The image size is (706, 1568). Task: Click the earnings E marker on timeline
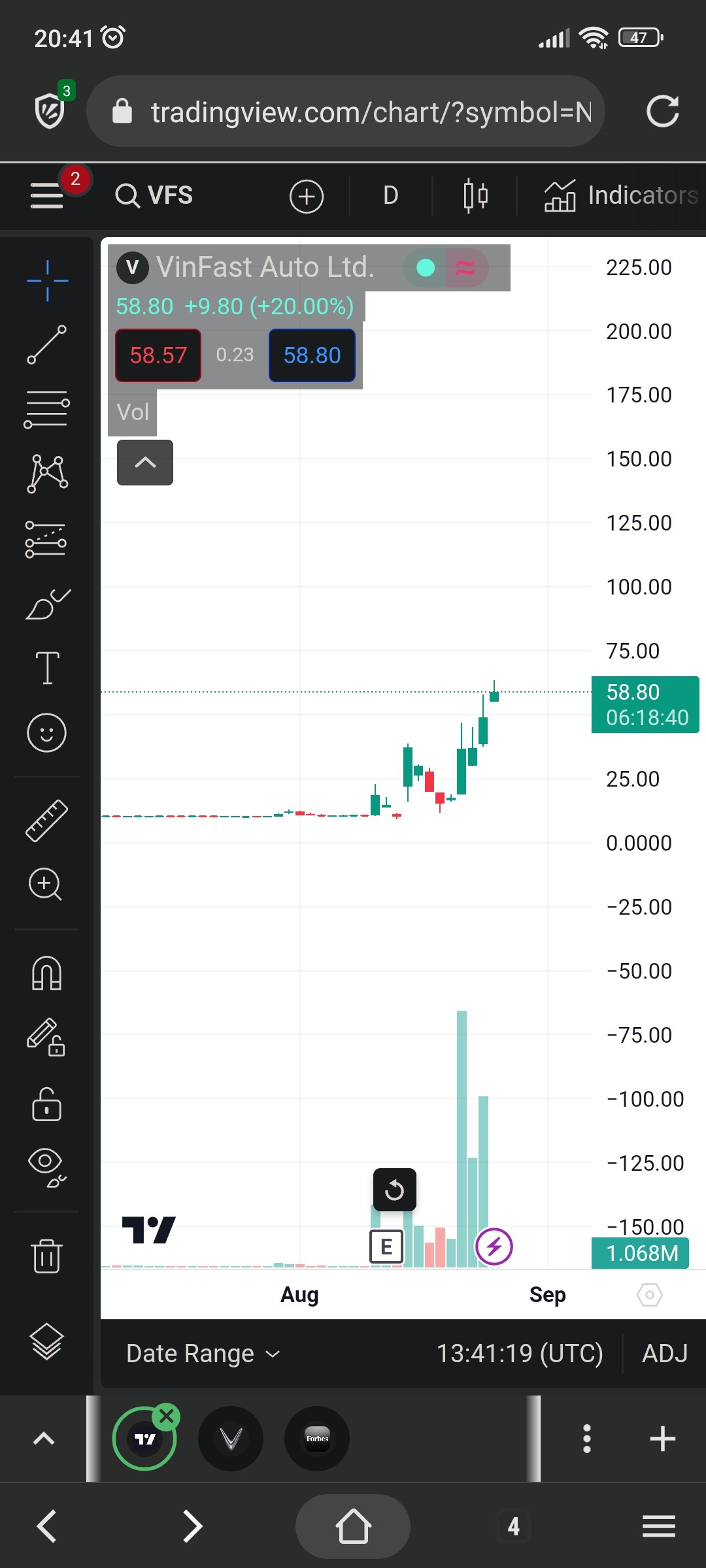point(386,1247)
